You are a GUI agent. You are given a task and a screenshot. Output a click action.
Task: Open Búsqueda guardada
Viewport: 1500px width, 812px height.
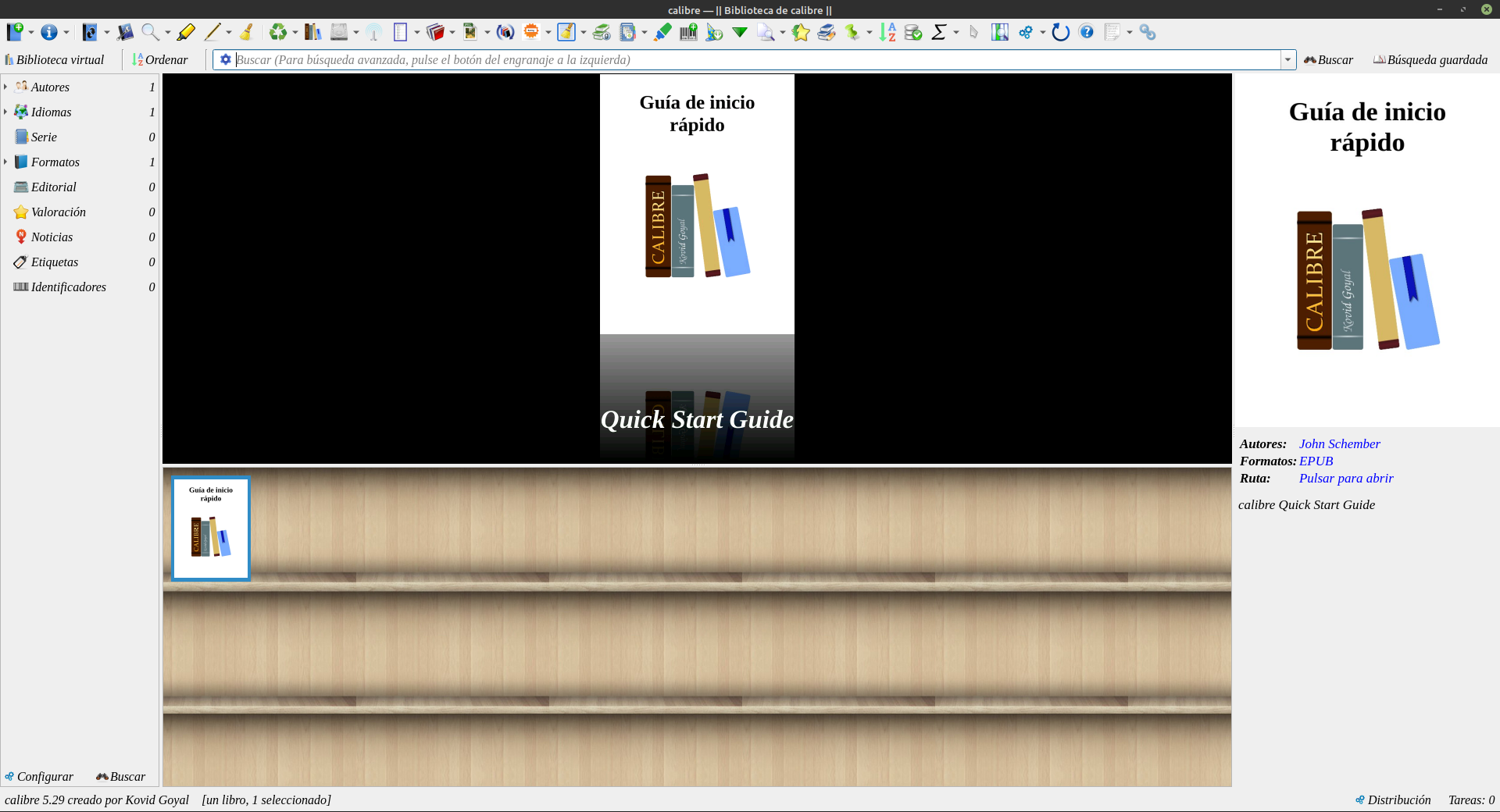[x=1430, y=59]
